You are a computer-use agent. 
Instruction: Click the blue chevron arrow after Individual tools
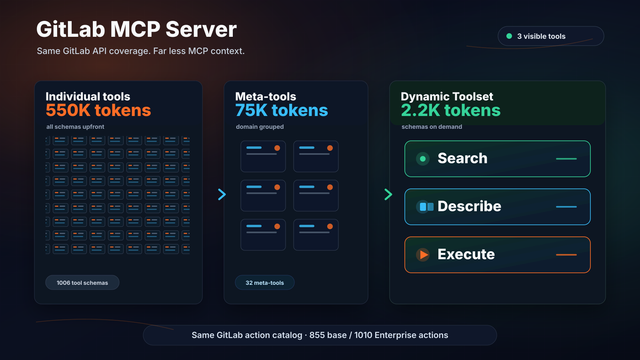tap(222, 194)
